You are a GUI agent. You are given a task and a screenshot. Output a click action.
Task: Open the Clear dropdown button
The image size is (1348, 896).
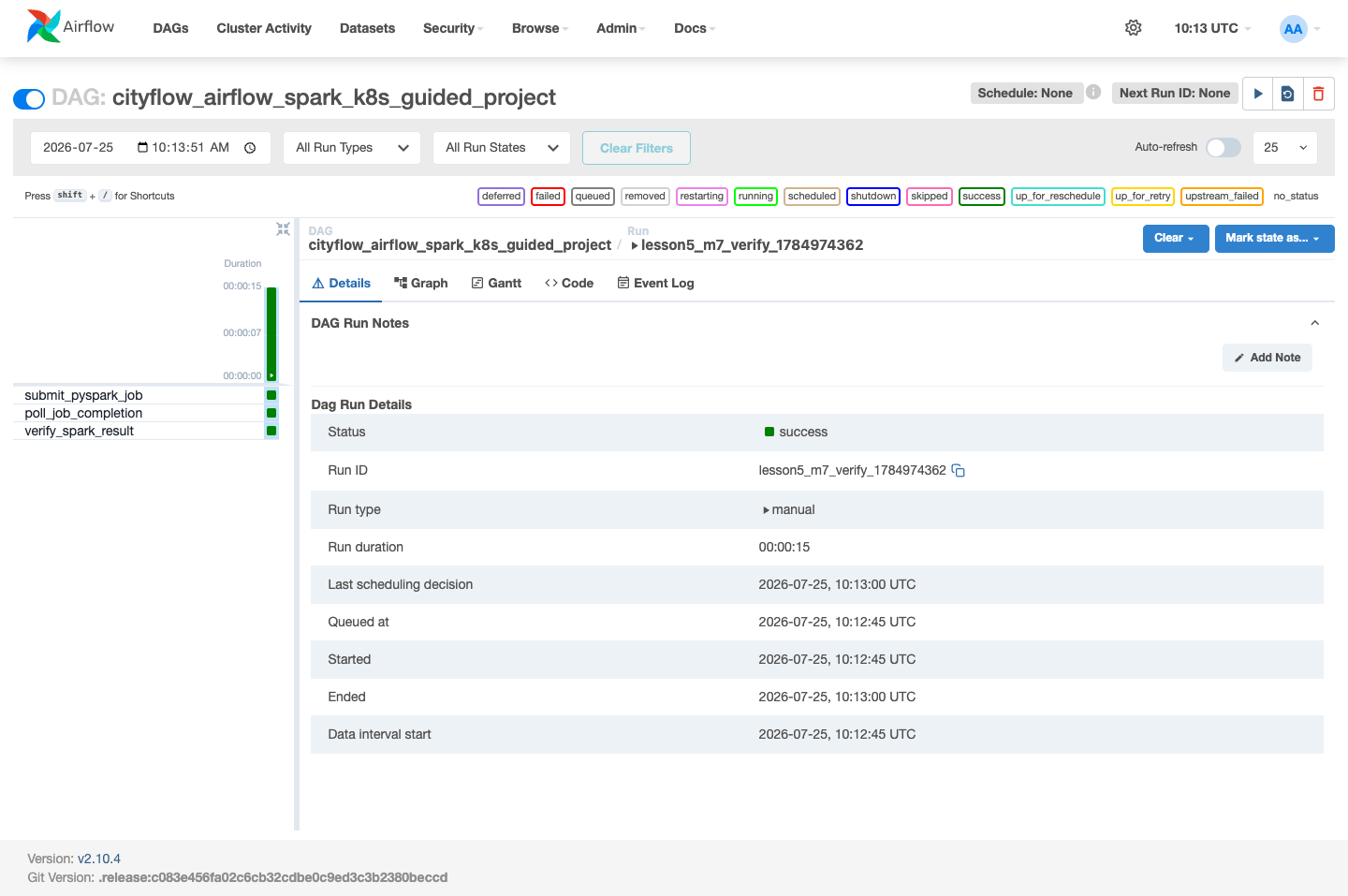point(1176,238)
